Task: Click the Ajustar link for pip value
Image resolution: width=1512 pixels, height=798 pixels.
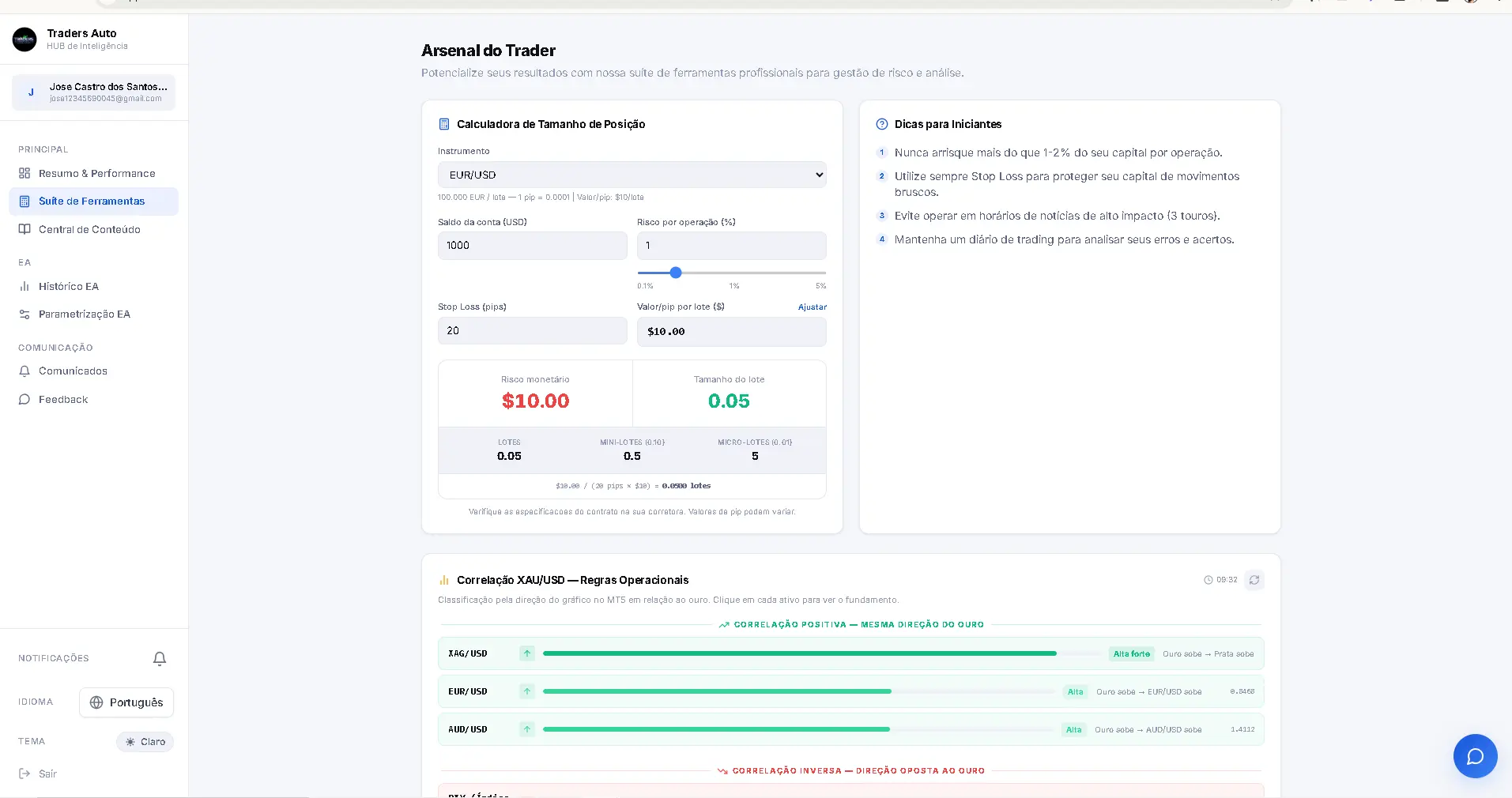Action: coord(812,307)
